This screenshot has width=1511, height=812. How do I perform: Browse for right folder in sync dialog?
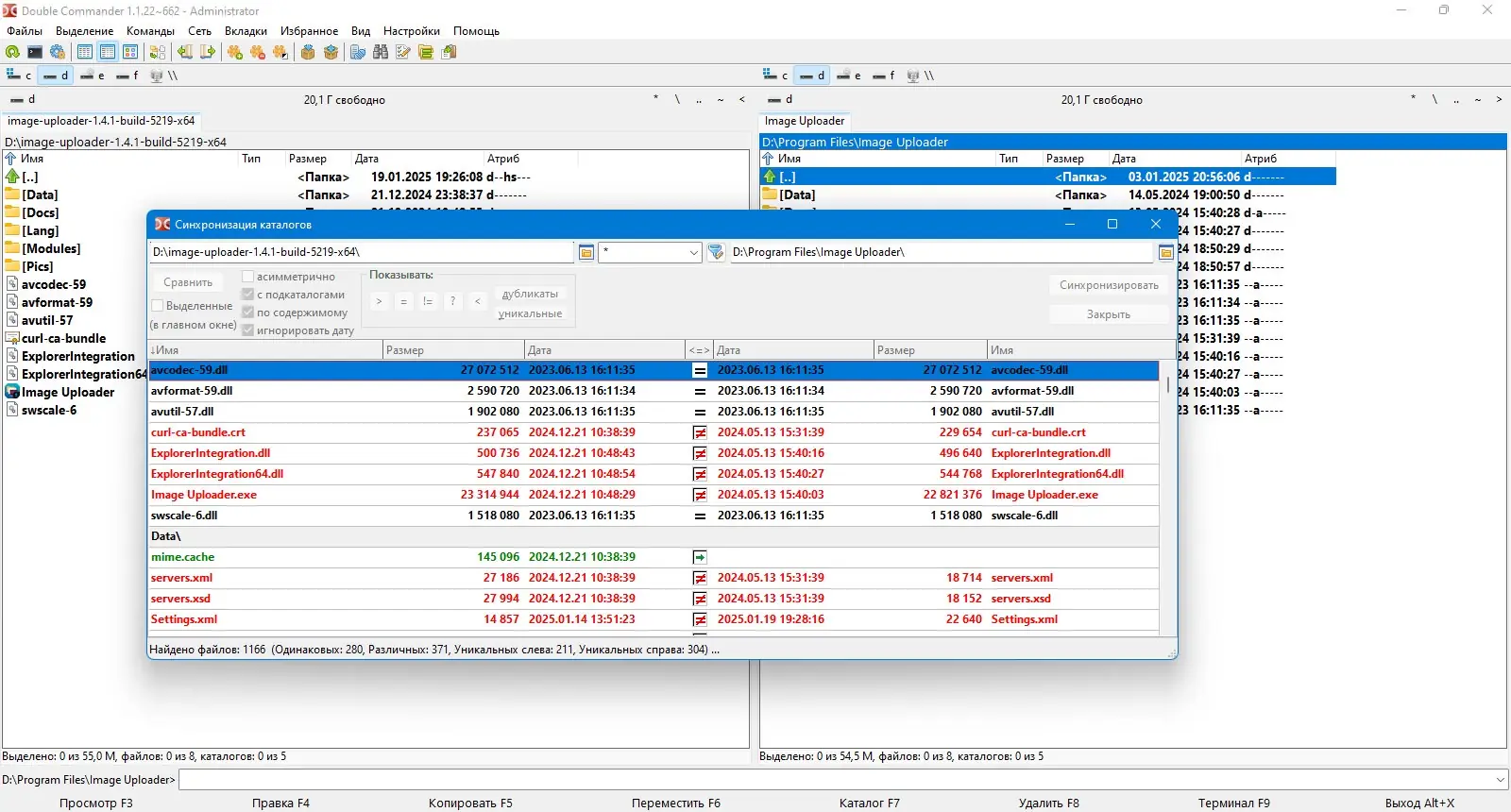pos(1165,252)
